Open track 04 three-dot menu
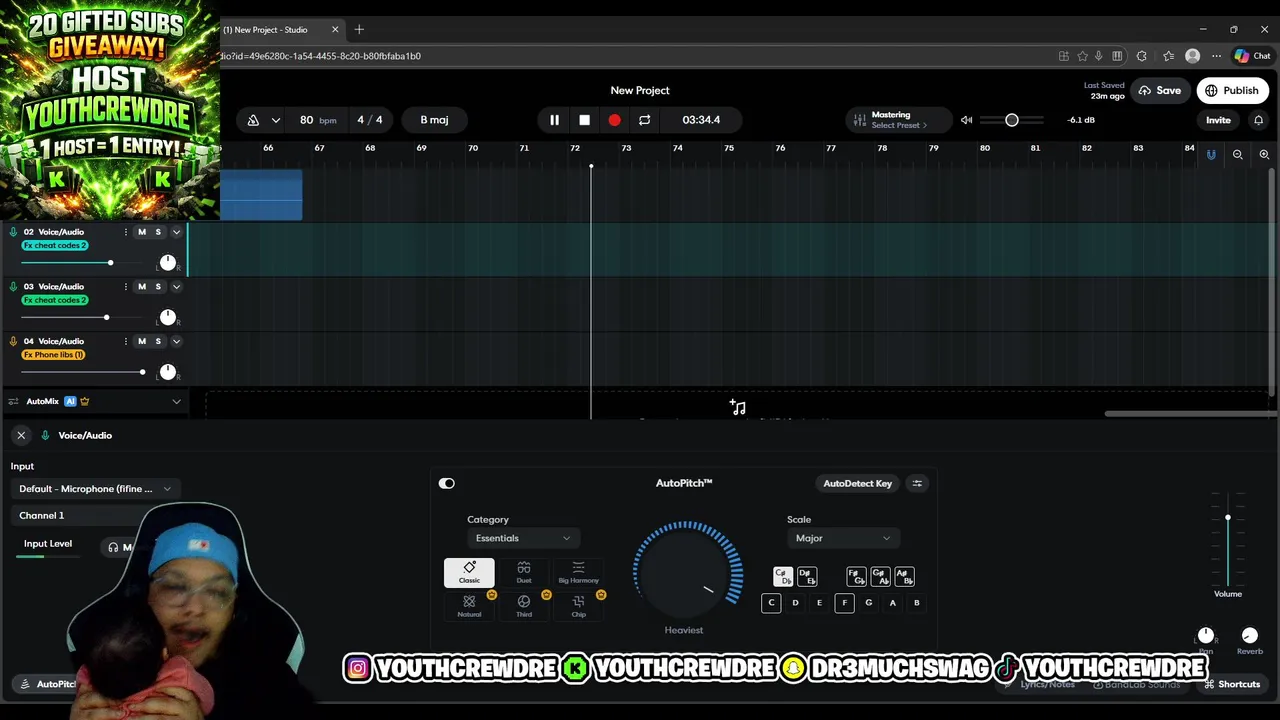The height and width of the screenshot is (720, 1280). 125,341
